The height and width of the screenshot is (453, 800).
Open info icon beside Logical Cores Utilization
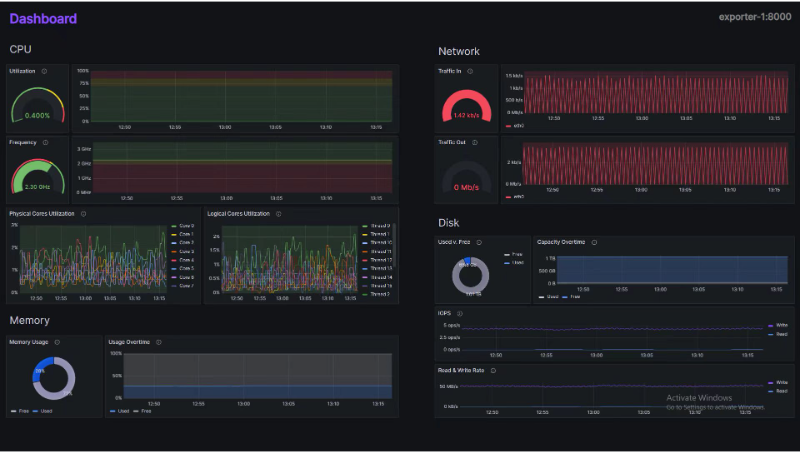[x=279, y=214]
